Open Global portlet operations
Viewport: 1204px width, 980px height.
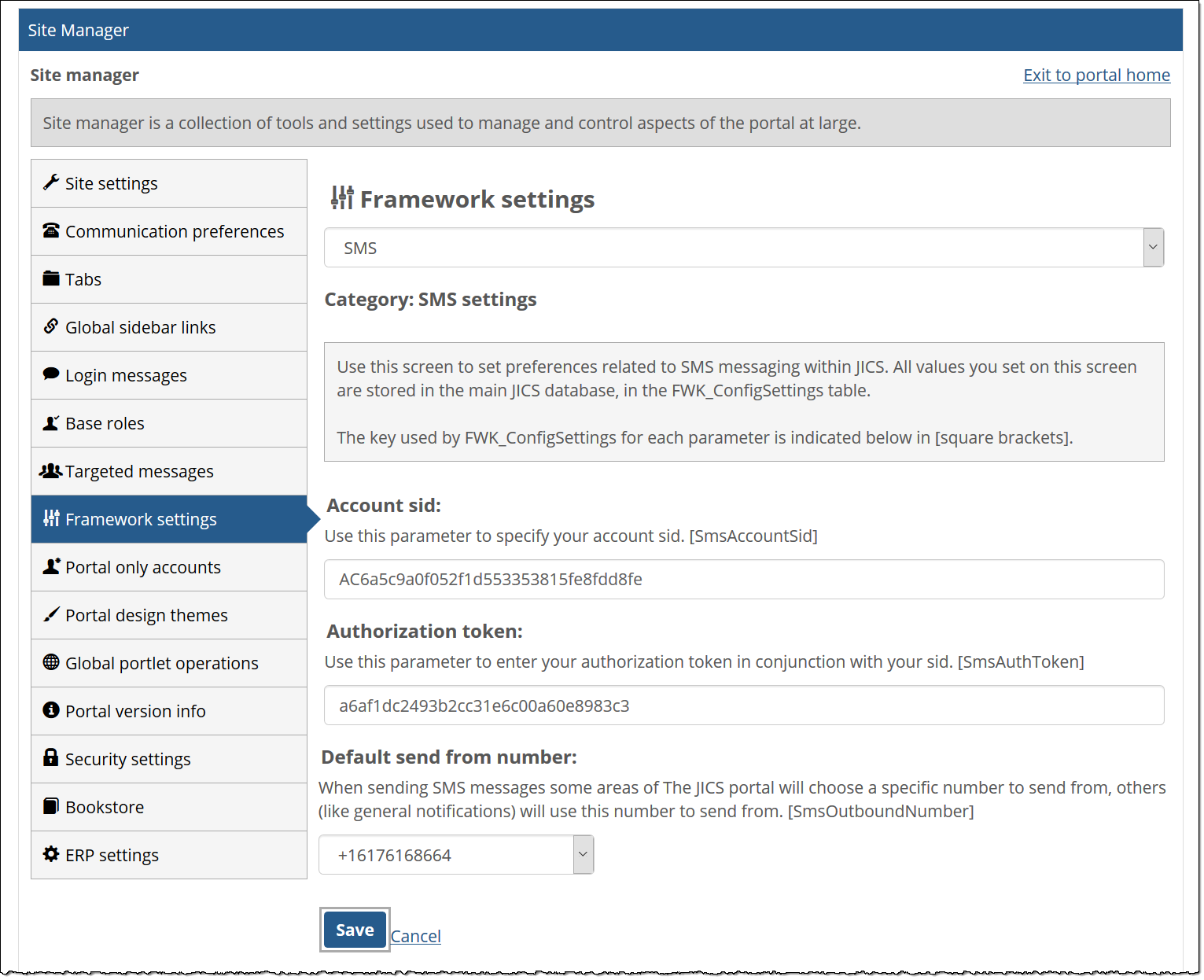pyautogui.click(x=169, y=663)
